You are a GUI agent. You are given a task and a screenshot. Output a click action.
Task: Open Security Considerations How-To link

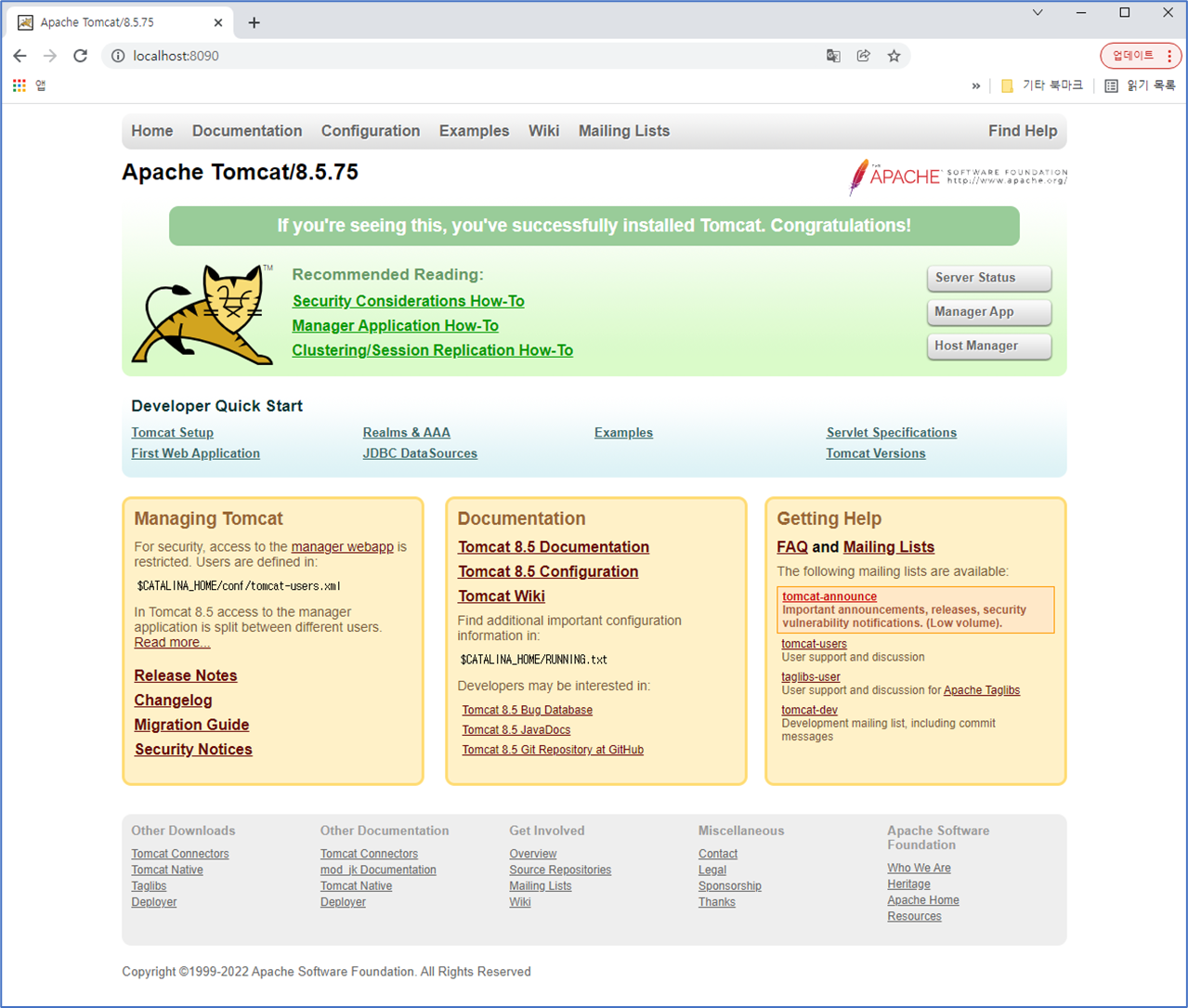coord(408,301)
